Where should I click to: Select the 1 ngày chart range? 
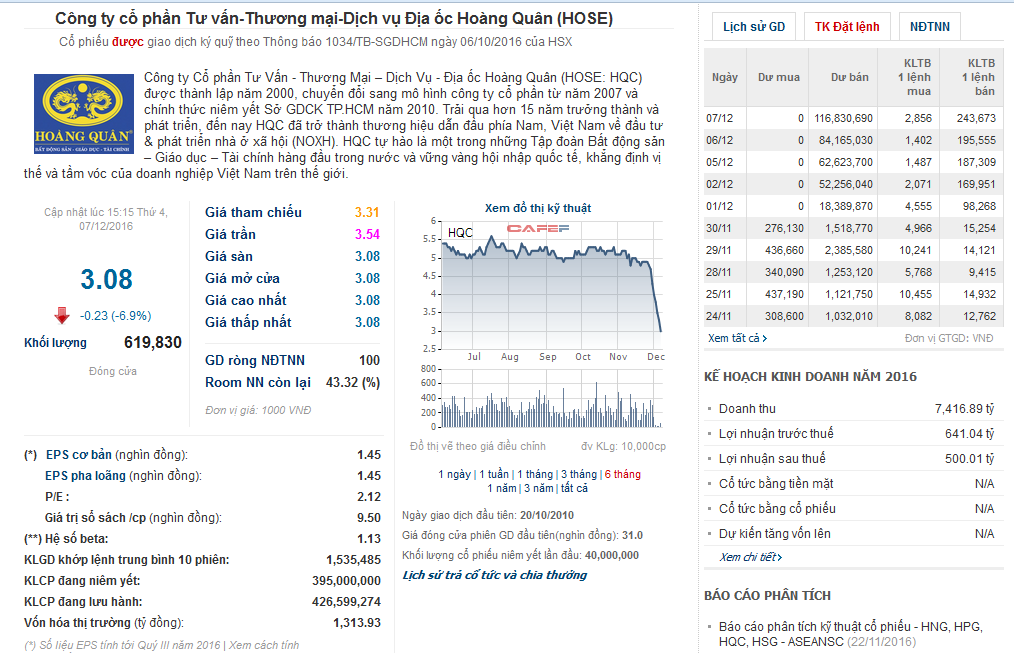click(455, 474)
